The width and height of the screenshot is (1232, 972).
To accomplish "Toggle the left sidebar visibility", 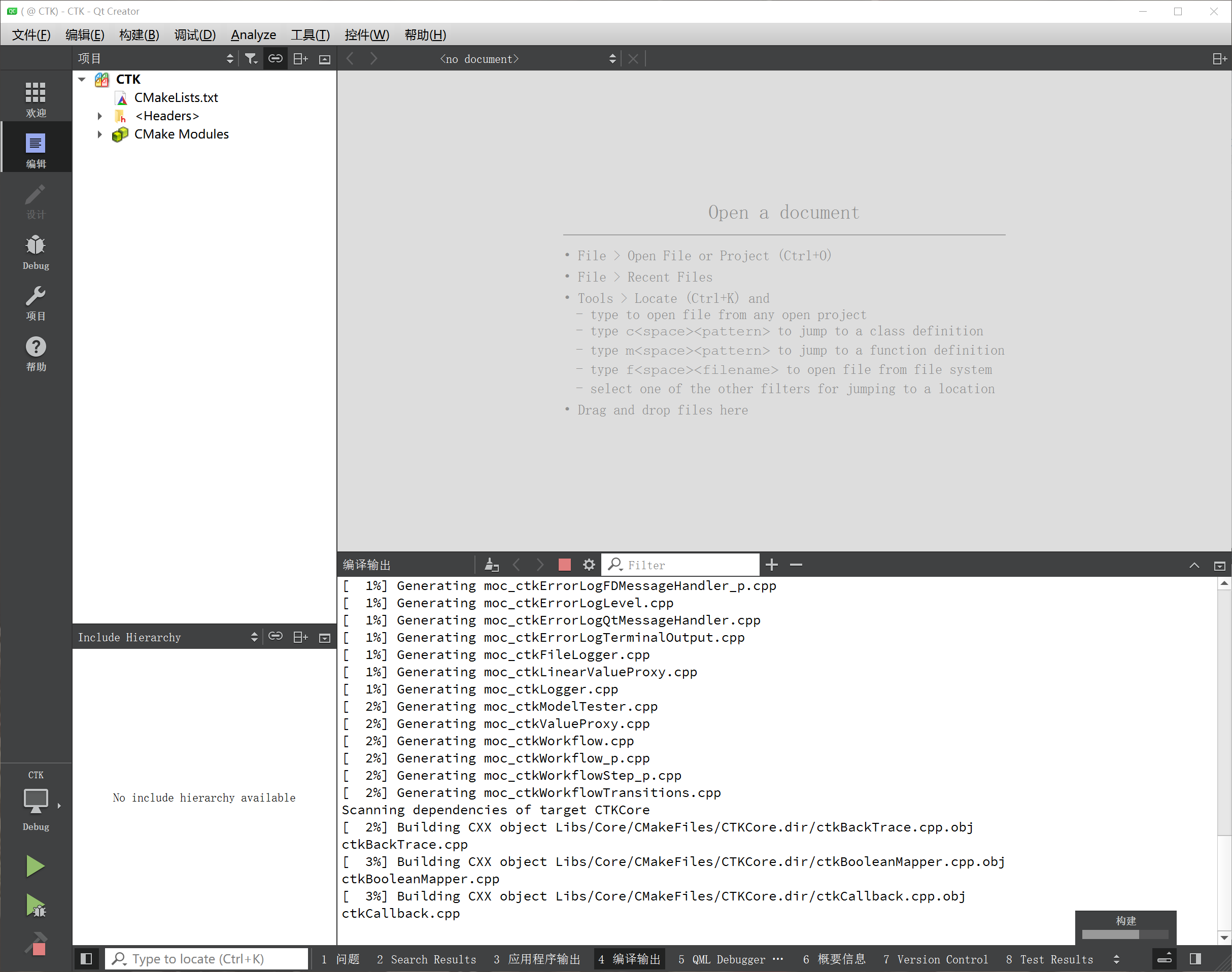I will pyautogui.click(x=86, y=959).
